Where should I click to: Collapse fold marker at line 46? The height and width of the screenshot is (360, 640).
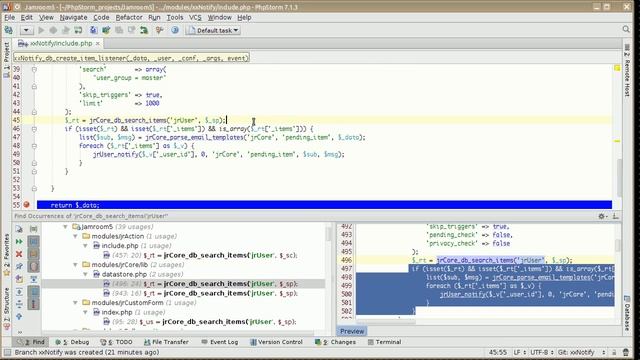(34, 129)
